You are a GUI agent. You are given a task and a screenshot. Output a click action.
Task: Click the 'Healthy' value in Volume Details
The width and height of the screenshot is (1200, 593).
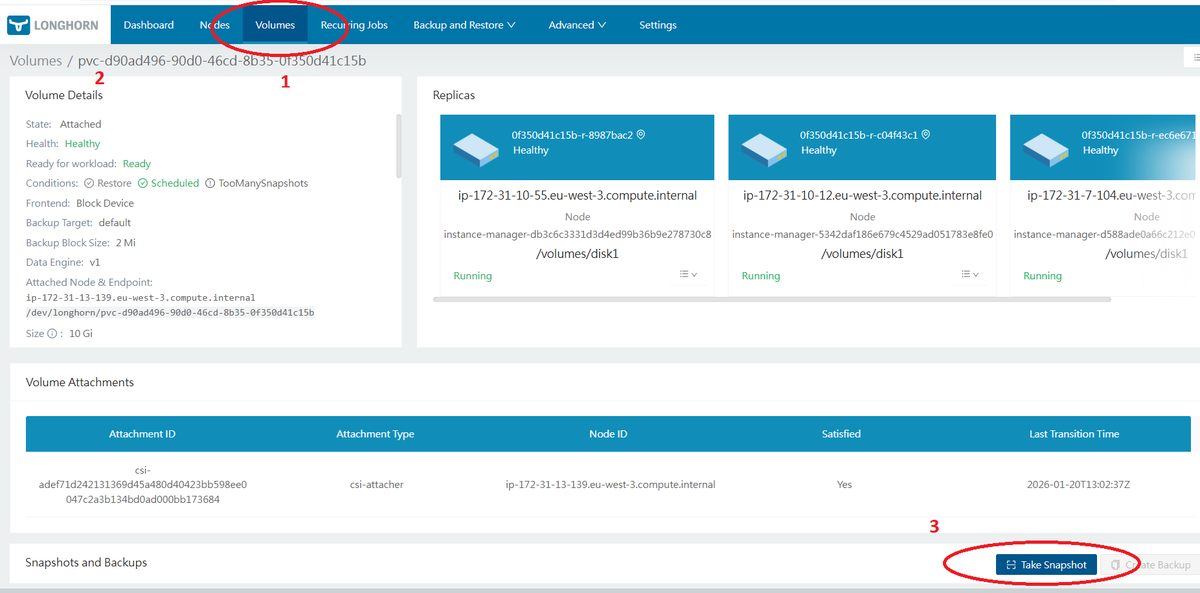tap(83, 144)
